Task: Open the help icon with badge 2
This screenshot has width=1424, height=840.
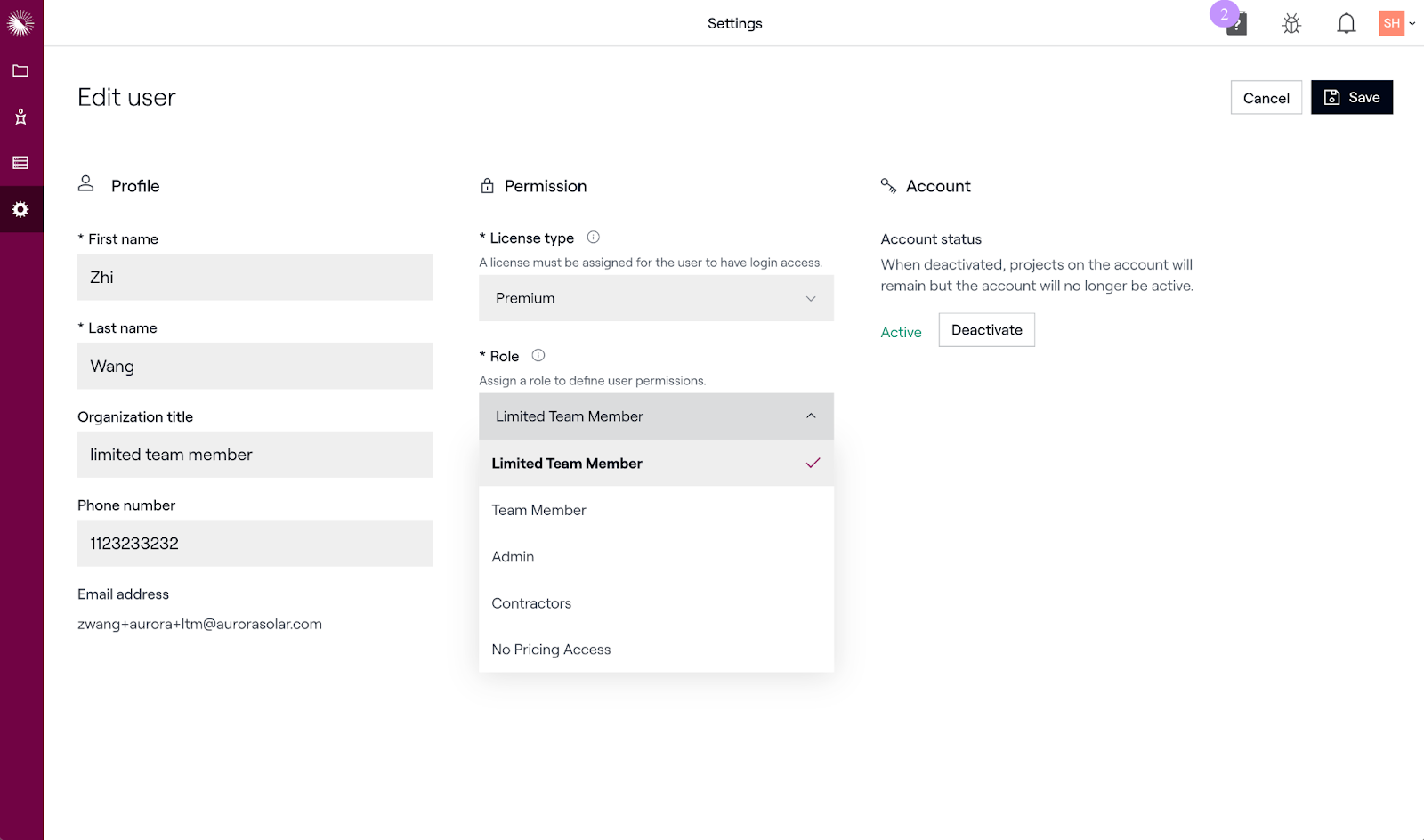Action: coord(1235,24)
